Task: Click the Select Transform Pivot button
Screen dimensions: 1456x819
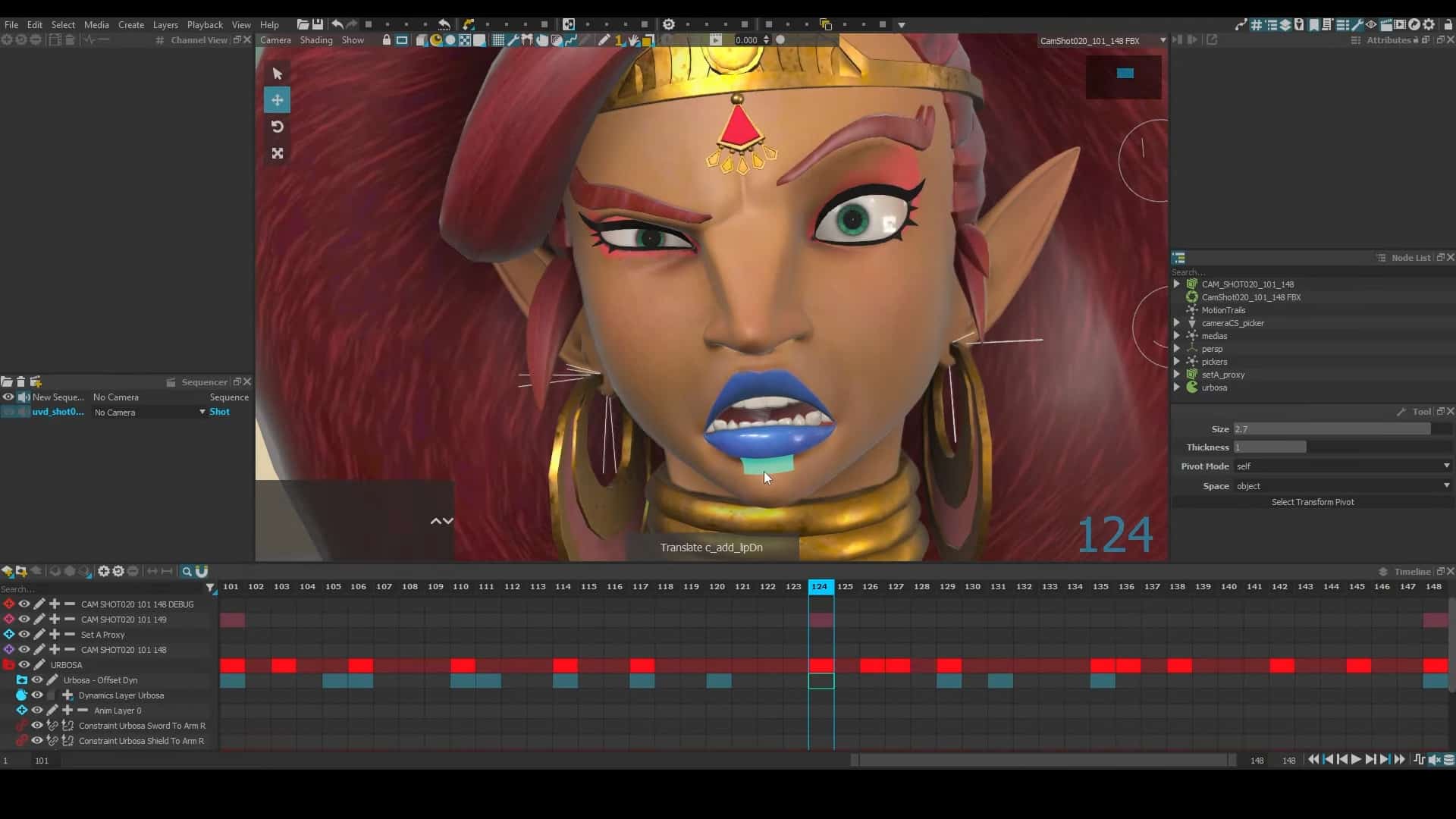Action: [x=1312, y=501]
